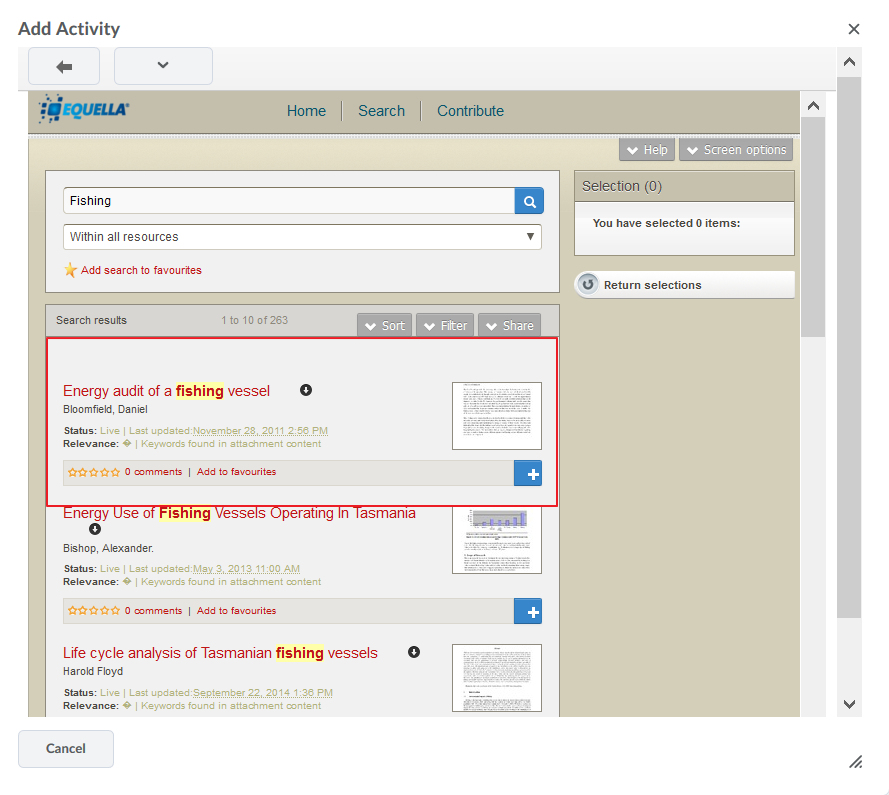Click the inner EQUELLA frame scrollbar thumb

813,227
